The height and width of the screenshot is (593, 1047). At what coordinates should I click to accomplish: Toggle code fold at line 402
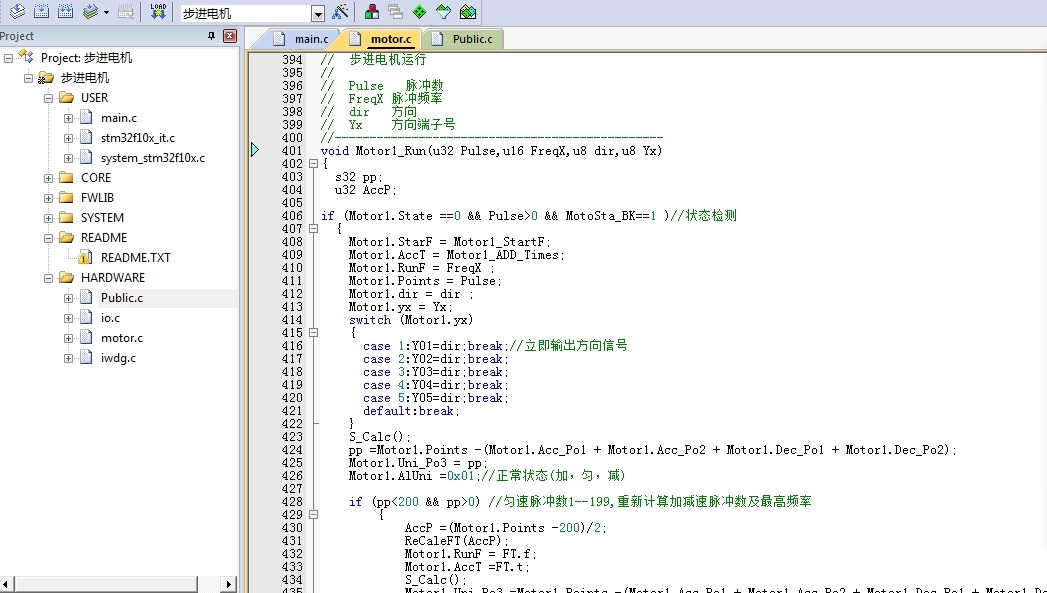[313, 164]
